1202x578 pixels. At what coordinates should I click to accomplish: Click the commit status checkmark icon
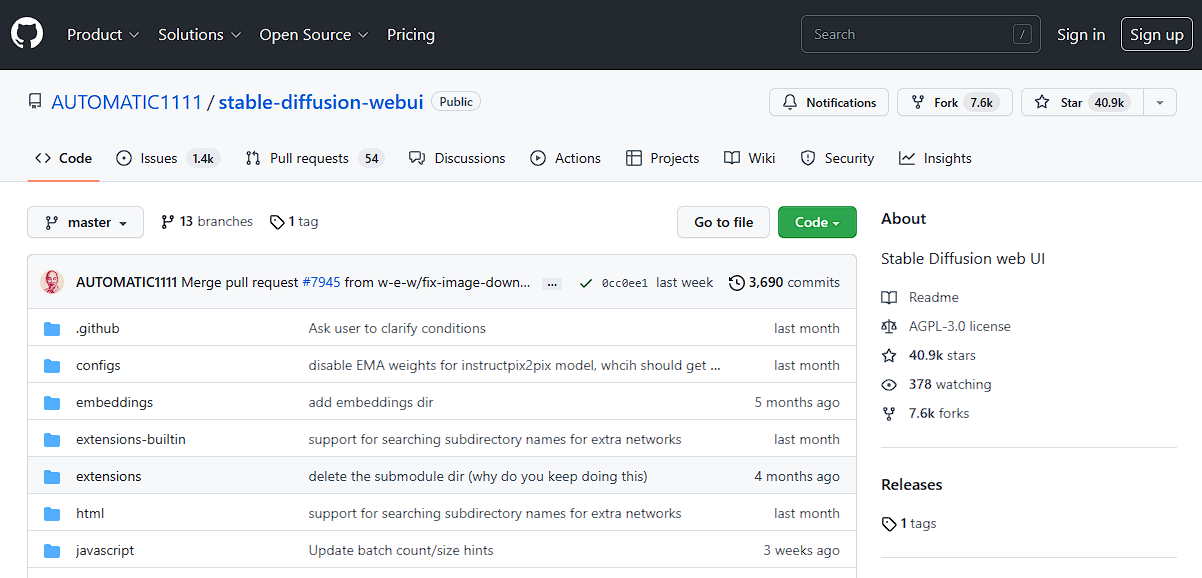coord(585,283)
